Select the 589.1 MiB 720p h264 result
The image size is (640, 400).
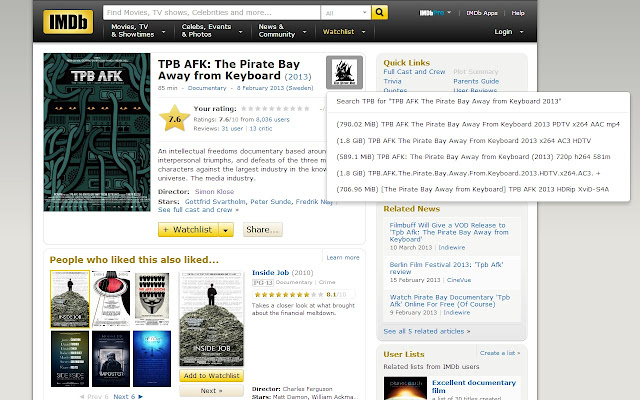point(473,157)
